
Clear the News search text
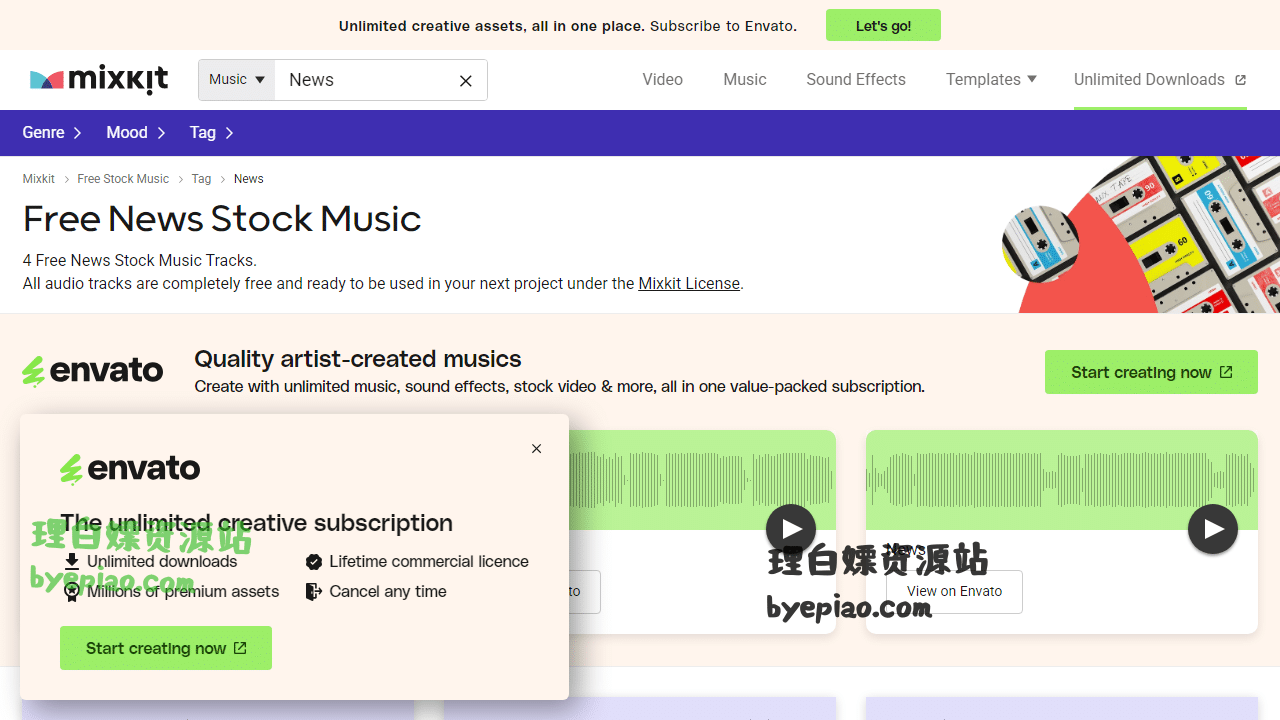coord(466,81)
